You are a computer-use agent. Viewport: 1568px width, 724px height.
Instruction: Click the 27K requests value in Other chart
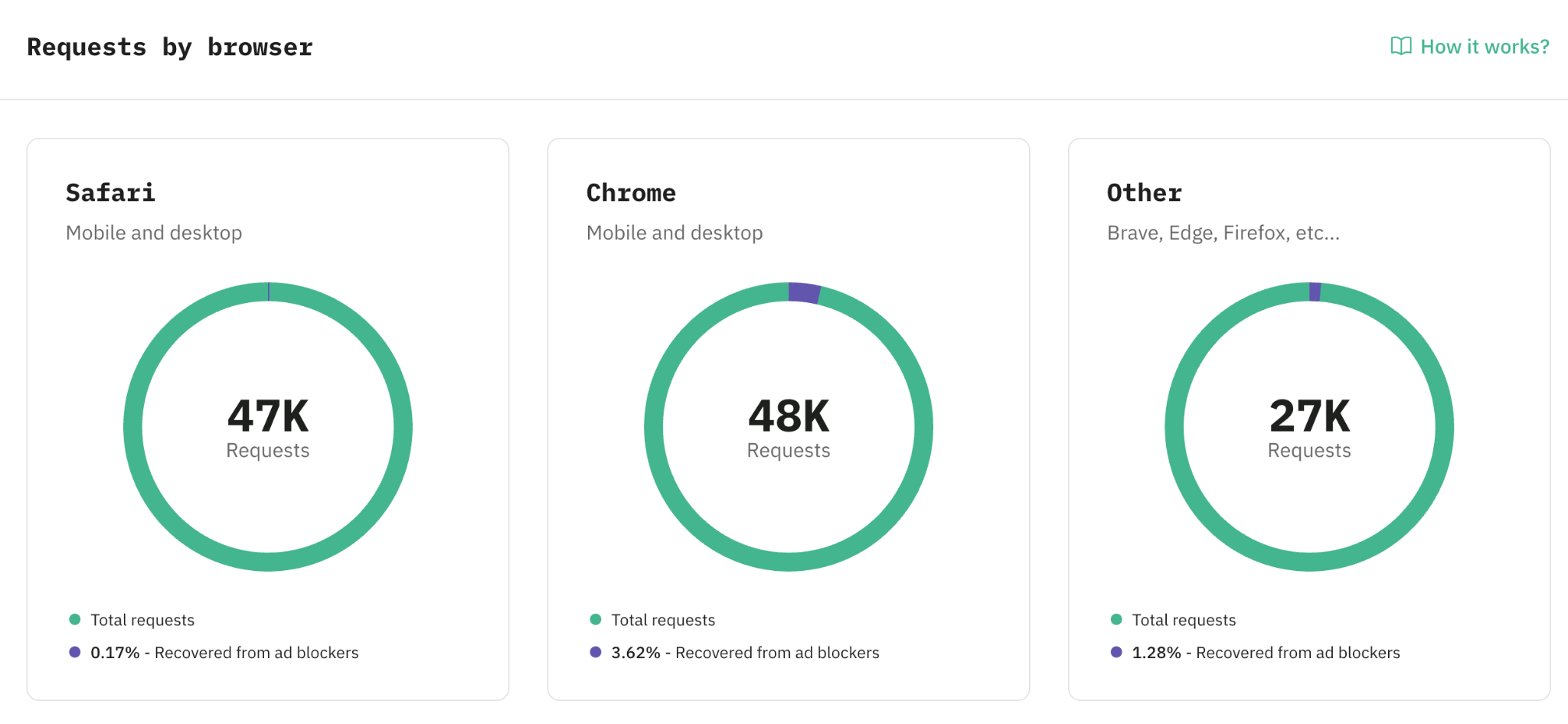click(1309, 416)
